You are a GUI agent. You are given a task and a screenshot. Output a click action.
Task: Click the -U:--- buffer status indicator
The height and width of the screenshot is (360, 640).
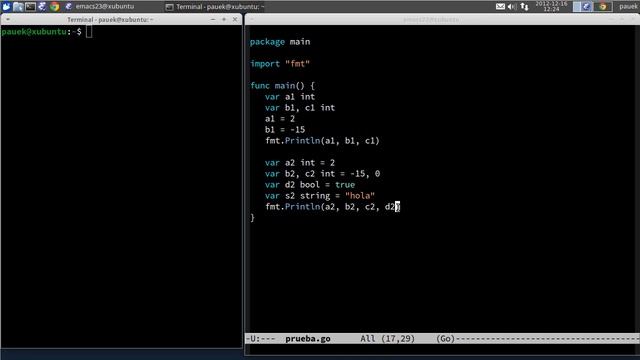point(260,338)
